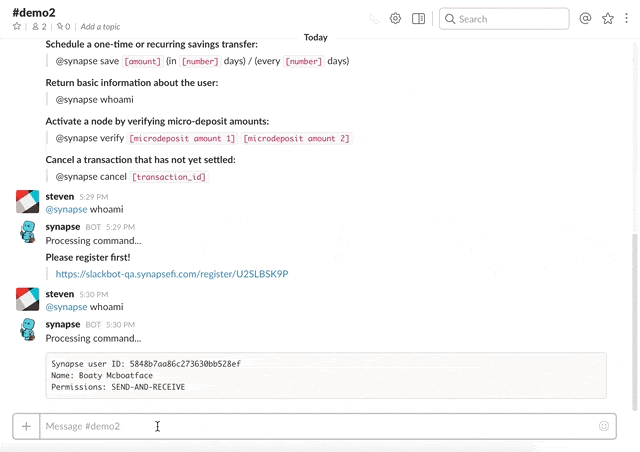Open the register link URL
The height and width of the screenshot is (452, 640).
click(172, 274)
